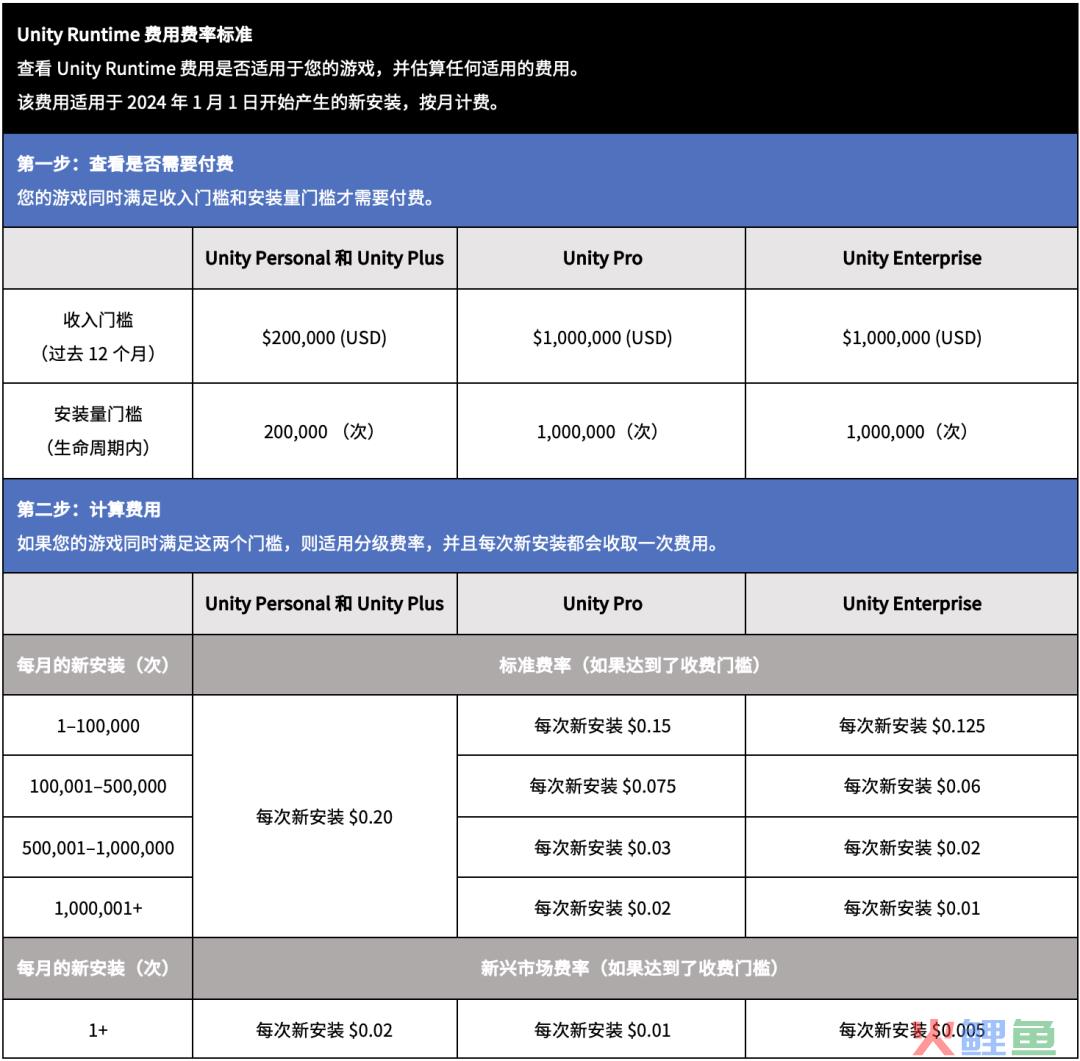Click Enterprise "每次新安装 $0.02" in 500,001–1,000,000 row
The width and height of the screenshot is (1080, 1061).
912,847
